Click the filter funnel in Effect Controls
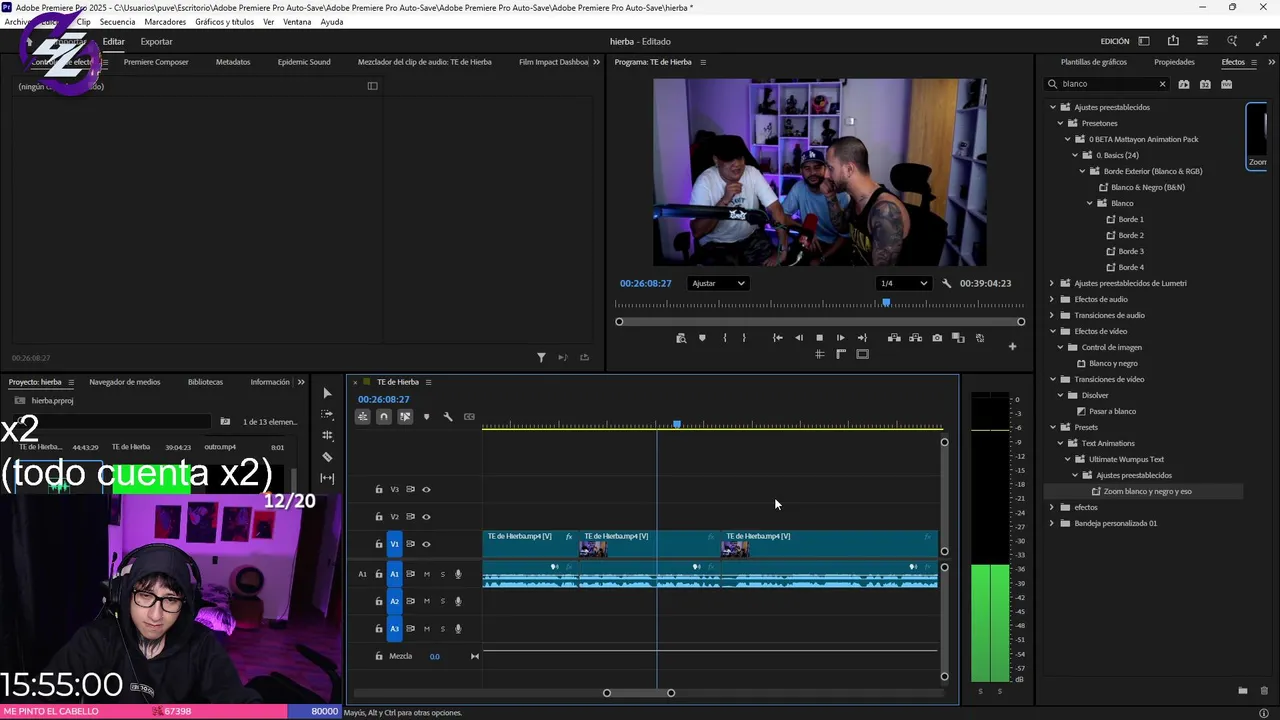Screen dimensions: 1280x720 point(541,357)
